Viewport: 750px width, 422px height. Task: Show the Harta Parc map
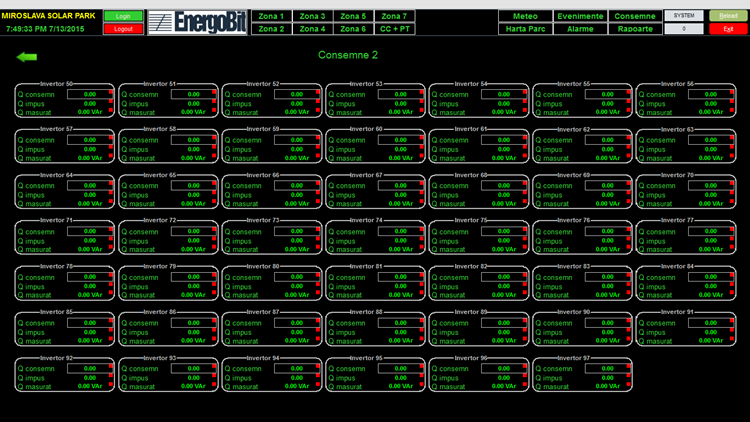(523, 29)
